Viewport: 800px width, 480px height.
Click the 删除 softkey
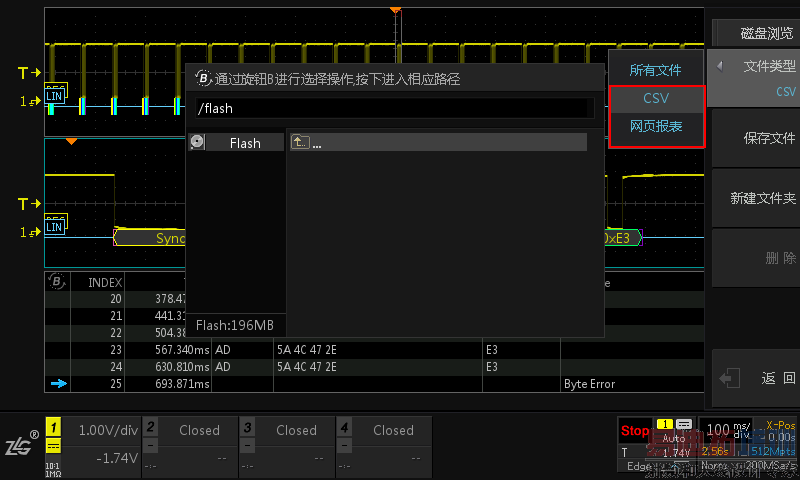756,258
